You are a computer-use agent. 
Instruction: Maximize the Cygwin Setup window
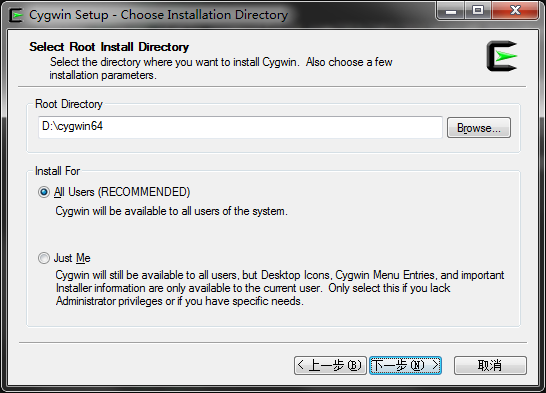tap(478, 11)
